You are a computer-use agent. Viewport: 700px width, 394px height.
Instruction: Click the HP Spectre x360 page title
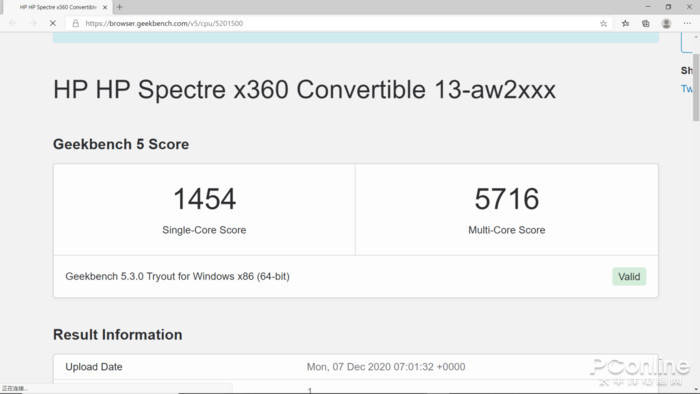pyautogui.click(x=304, y=90)
